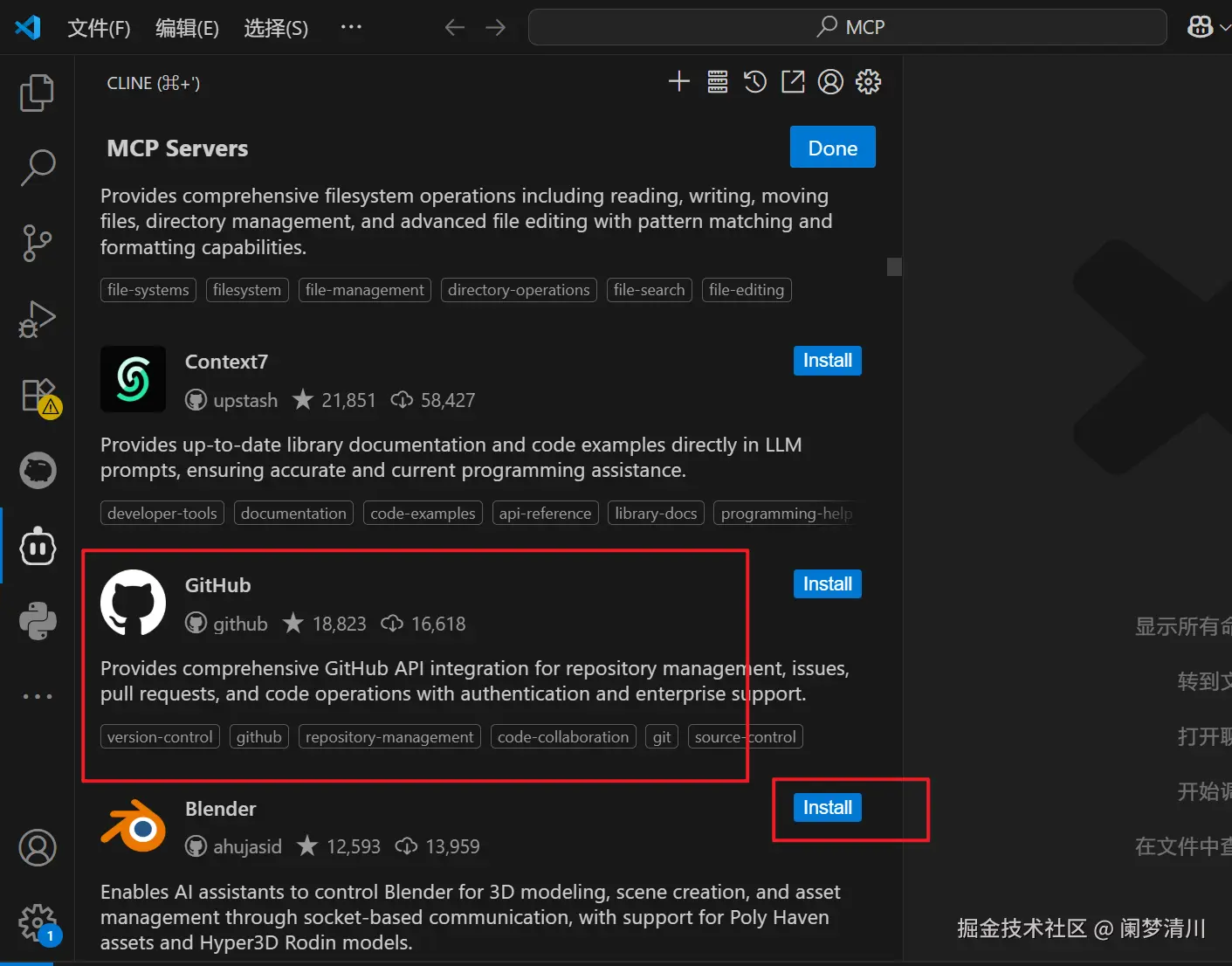The image size is (1232, 966).
Task: Open the upstash author link
Action: [x=231, y=400]
